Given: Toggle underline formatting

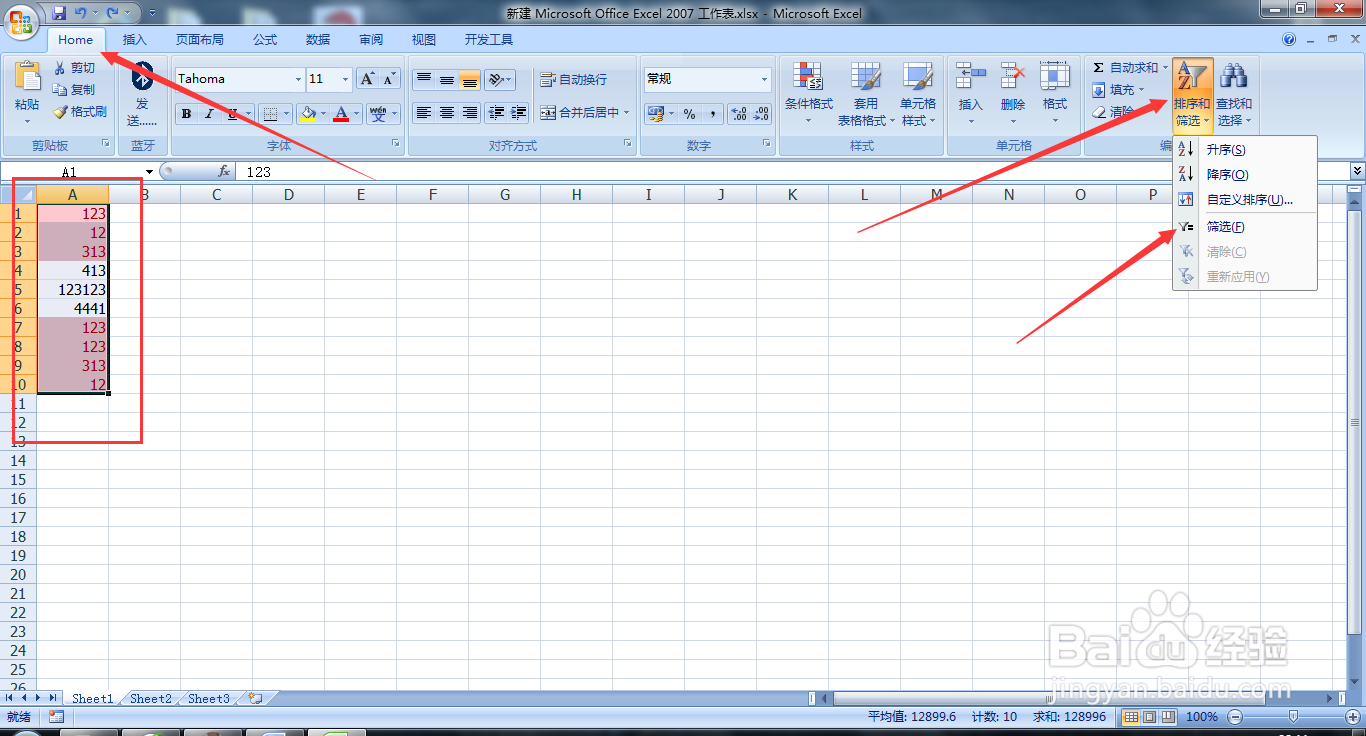Looking at the screenshot, I should tap(232, 114).
